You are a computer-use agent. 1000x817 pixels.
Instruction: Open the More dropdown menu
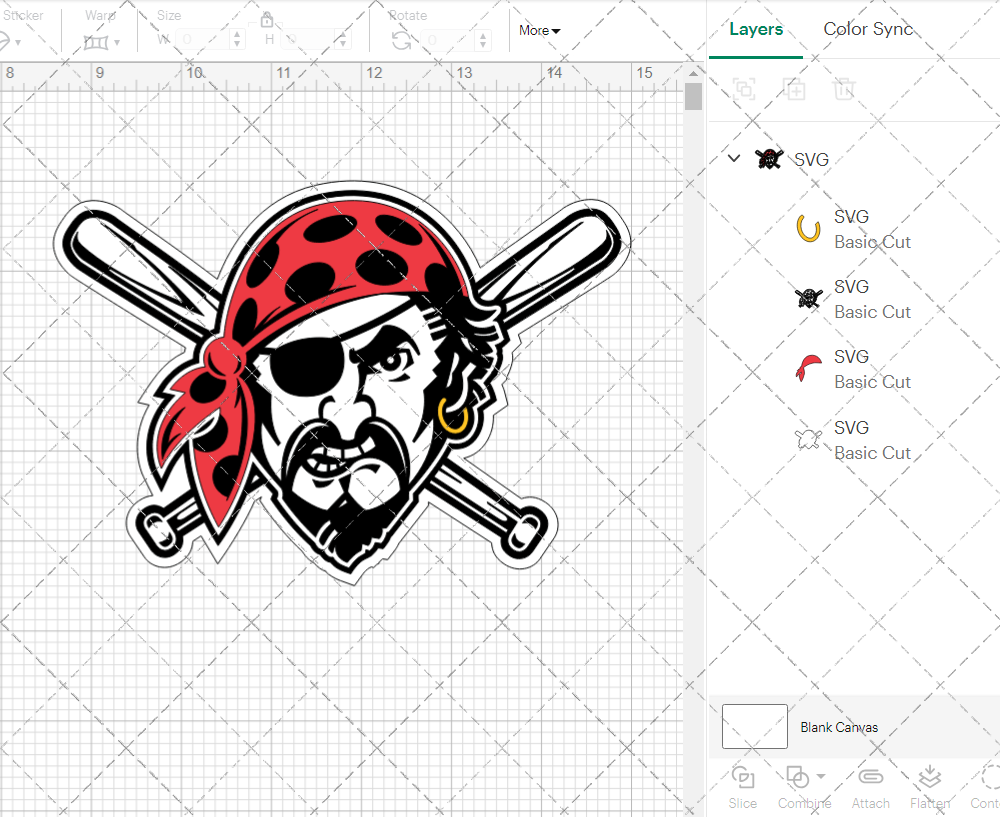pos(540,31)
